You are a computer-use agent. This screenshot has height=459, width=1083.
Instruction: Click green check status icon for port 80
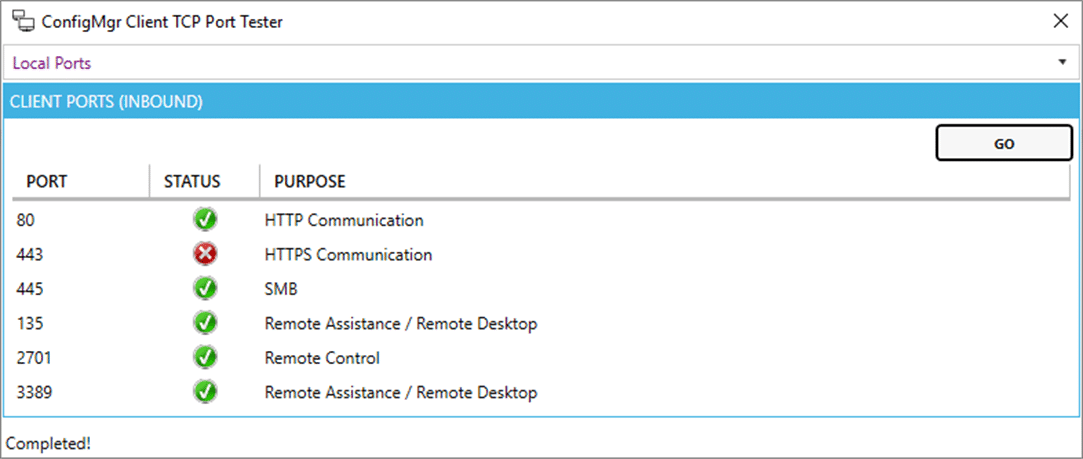tap(205, 220)
